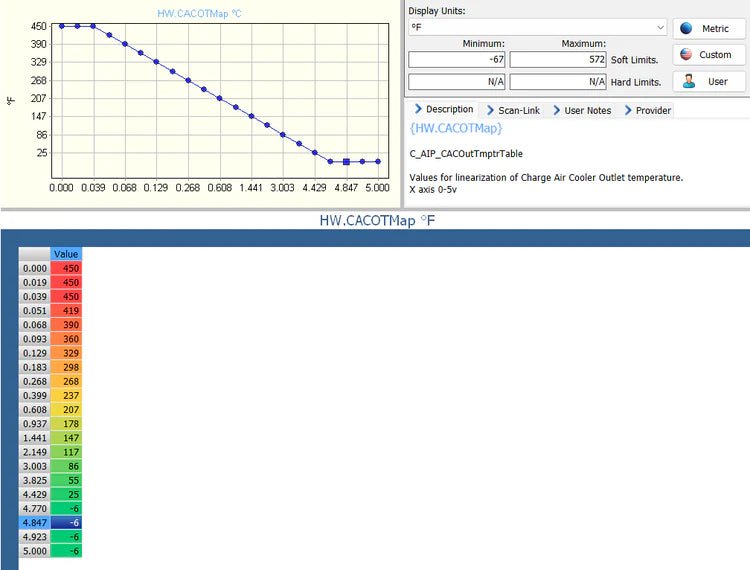This screenshot has height=570, width=750.
Task: Click the User person icon
Action: (x=688, y=81)
